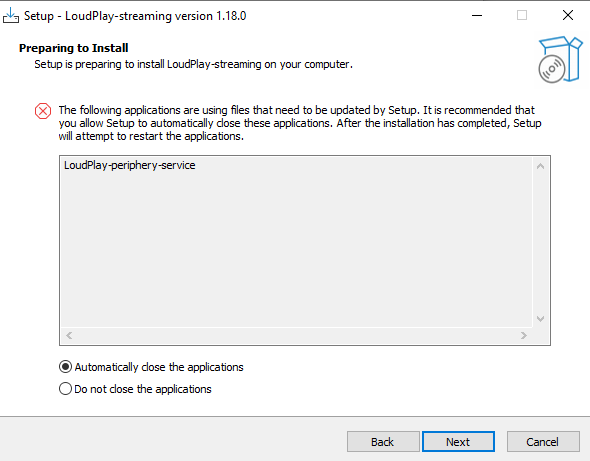
Task: Select Automatically close the applications option
Action: point(151,367)
